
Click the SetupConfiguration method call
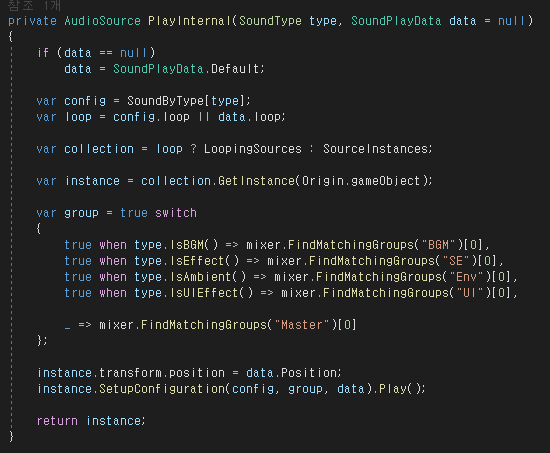[x=162, y=389]
